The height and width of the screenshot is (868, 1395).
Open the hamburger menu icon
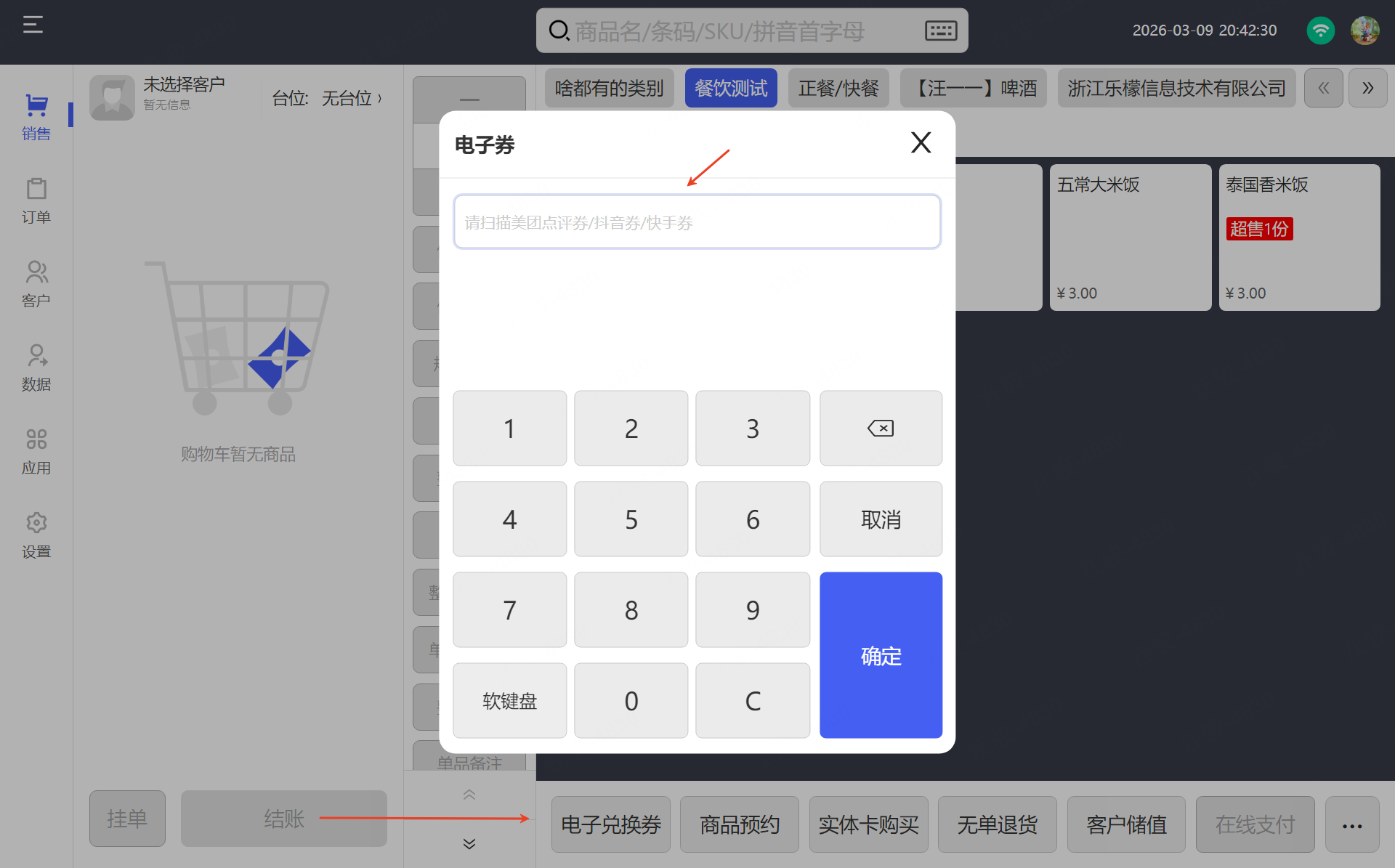tap(33, 25)
